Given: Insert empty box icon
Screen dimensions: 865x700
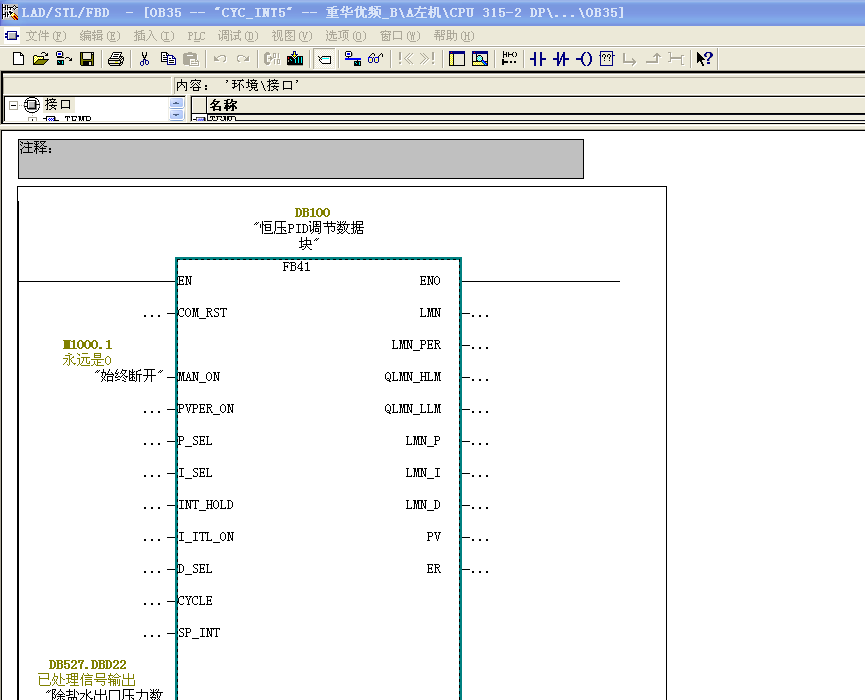Looking at the screenshot, I should 607,58.
